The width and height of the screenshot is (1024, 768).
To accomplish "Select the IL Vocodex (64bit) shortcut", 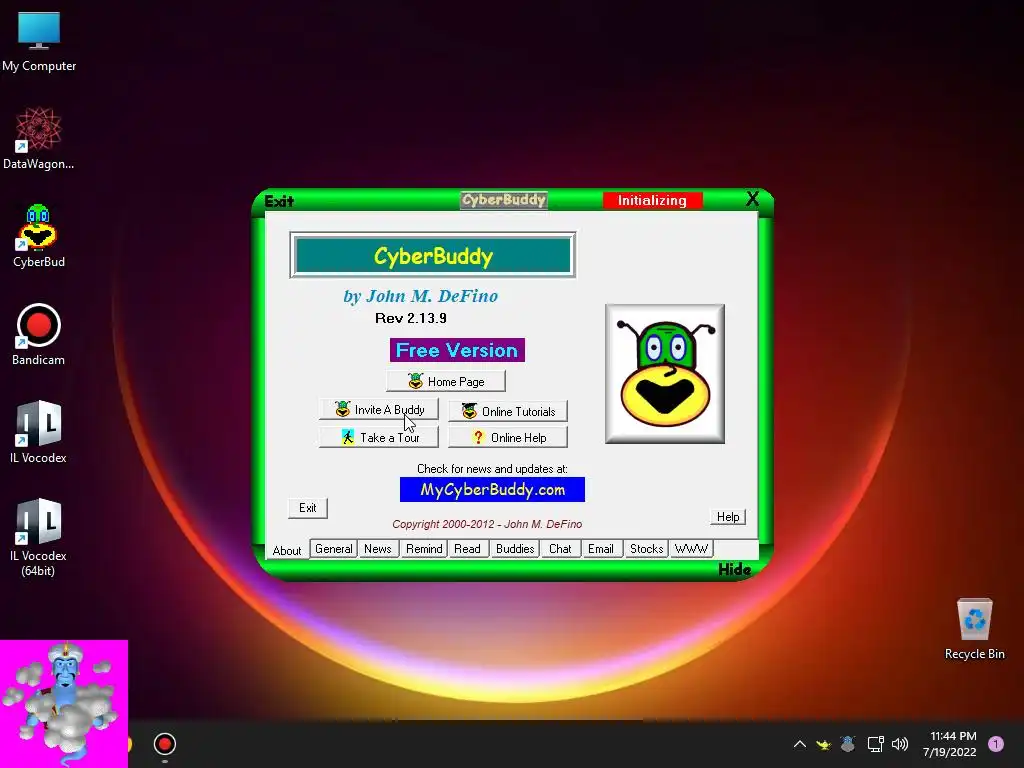I will pos(39,537).
